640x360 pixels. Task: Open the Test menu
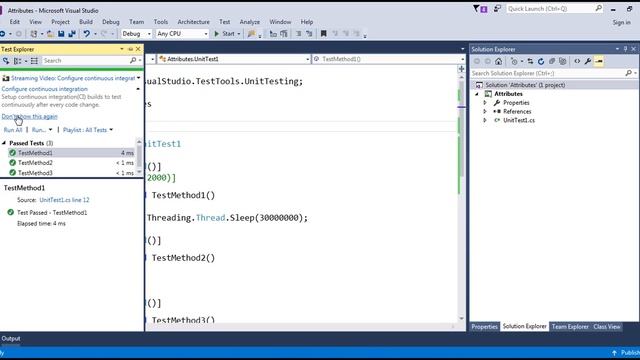[224, 22]
